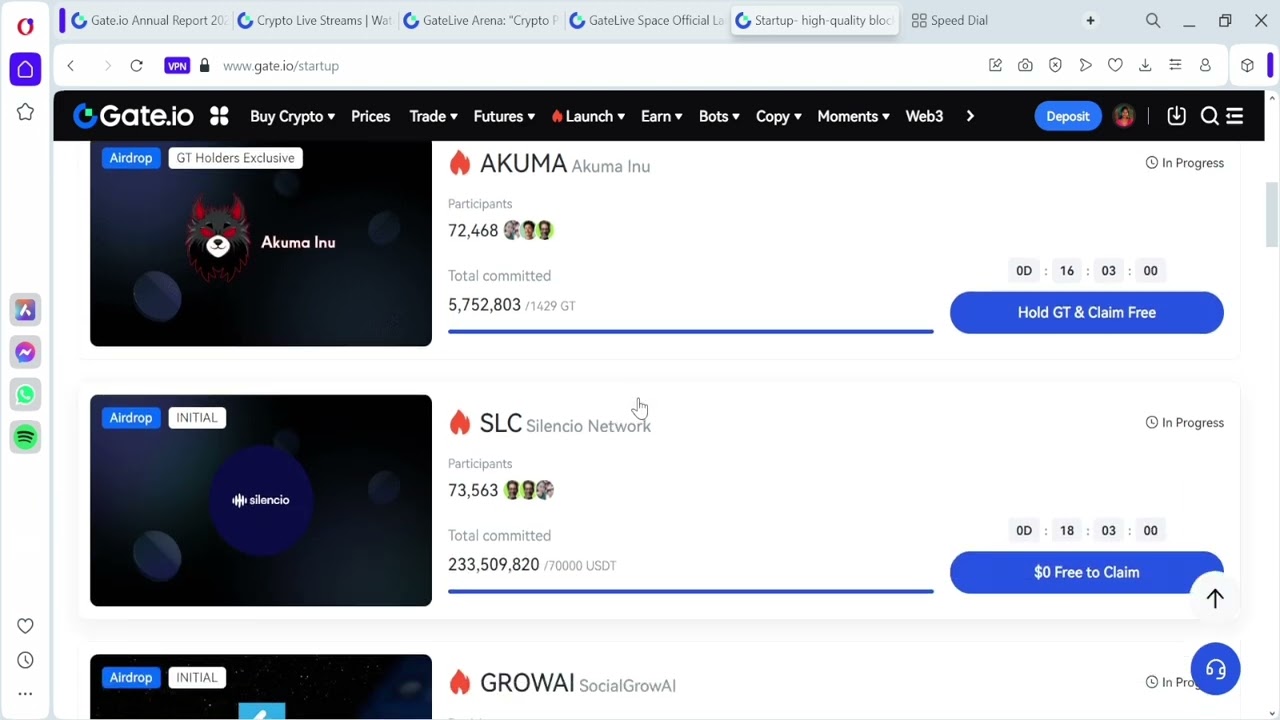
Task: Go back to the previous page
Action: (x=71, y=65)
